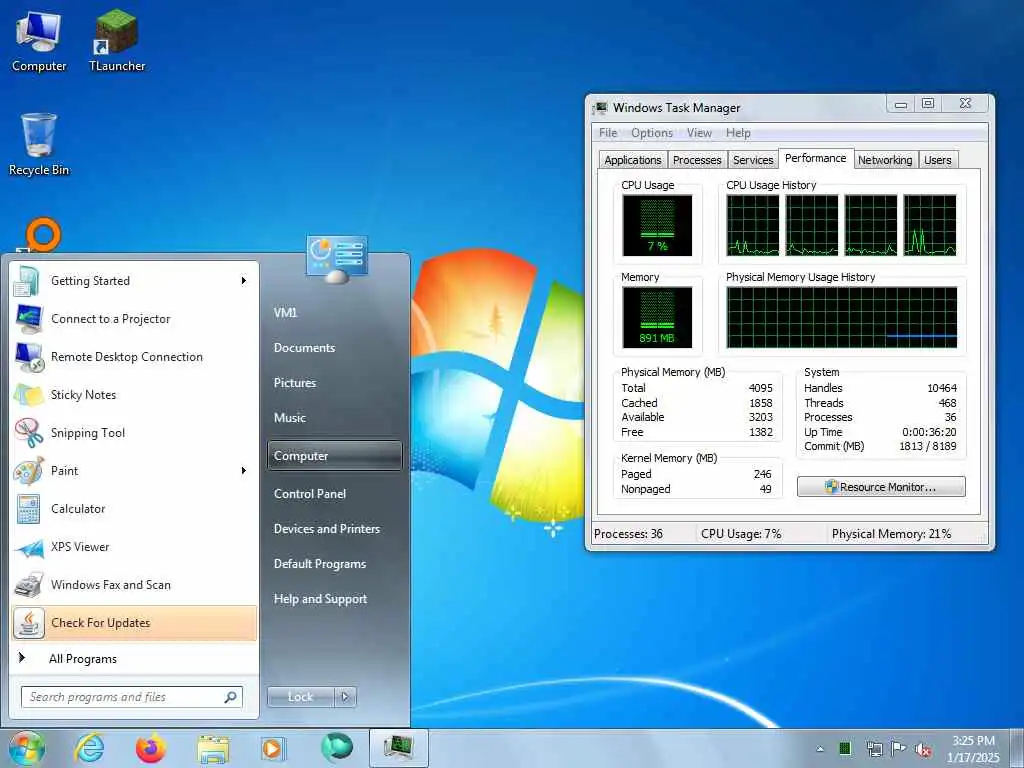
Task: Launch Firefox from the taskbar
Action: 150,748
